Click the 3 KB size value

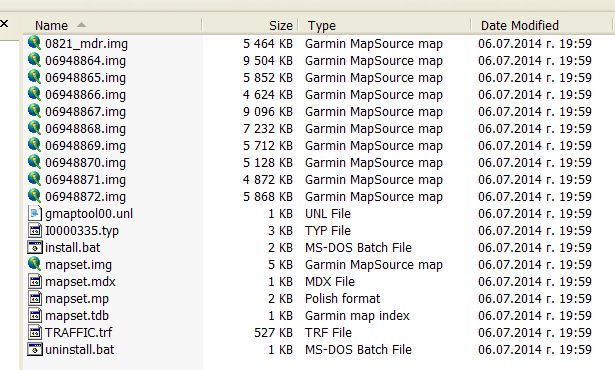(280, 231)
